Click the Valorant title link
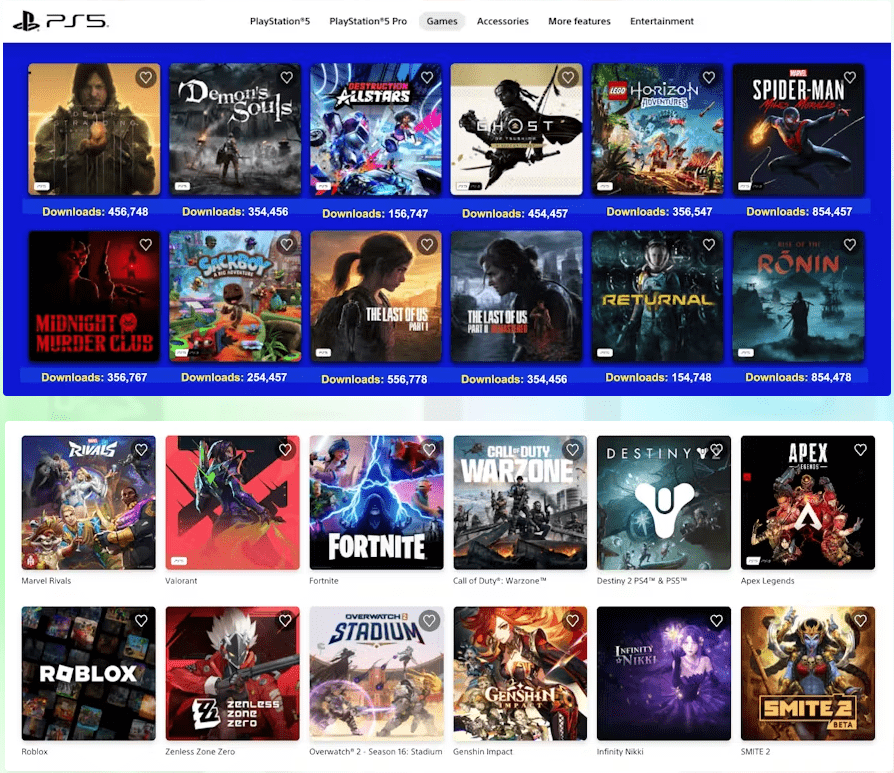The width and height of the screenshot is (894, 773). pyautogui.click(x=181, y=581)
